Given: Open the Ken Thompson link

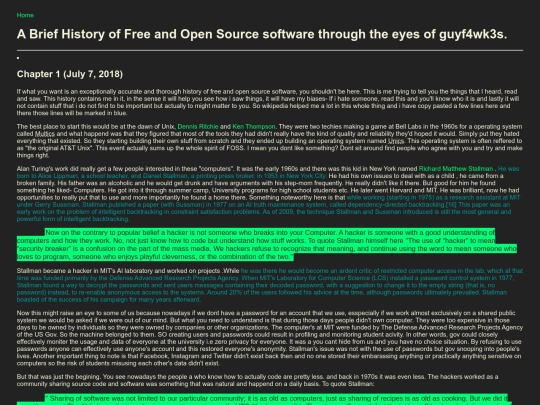Looking at the screenshot, I should (254, 127).
